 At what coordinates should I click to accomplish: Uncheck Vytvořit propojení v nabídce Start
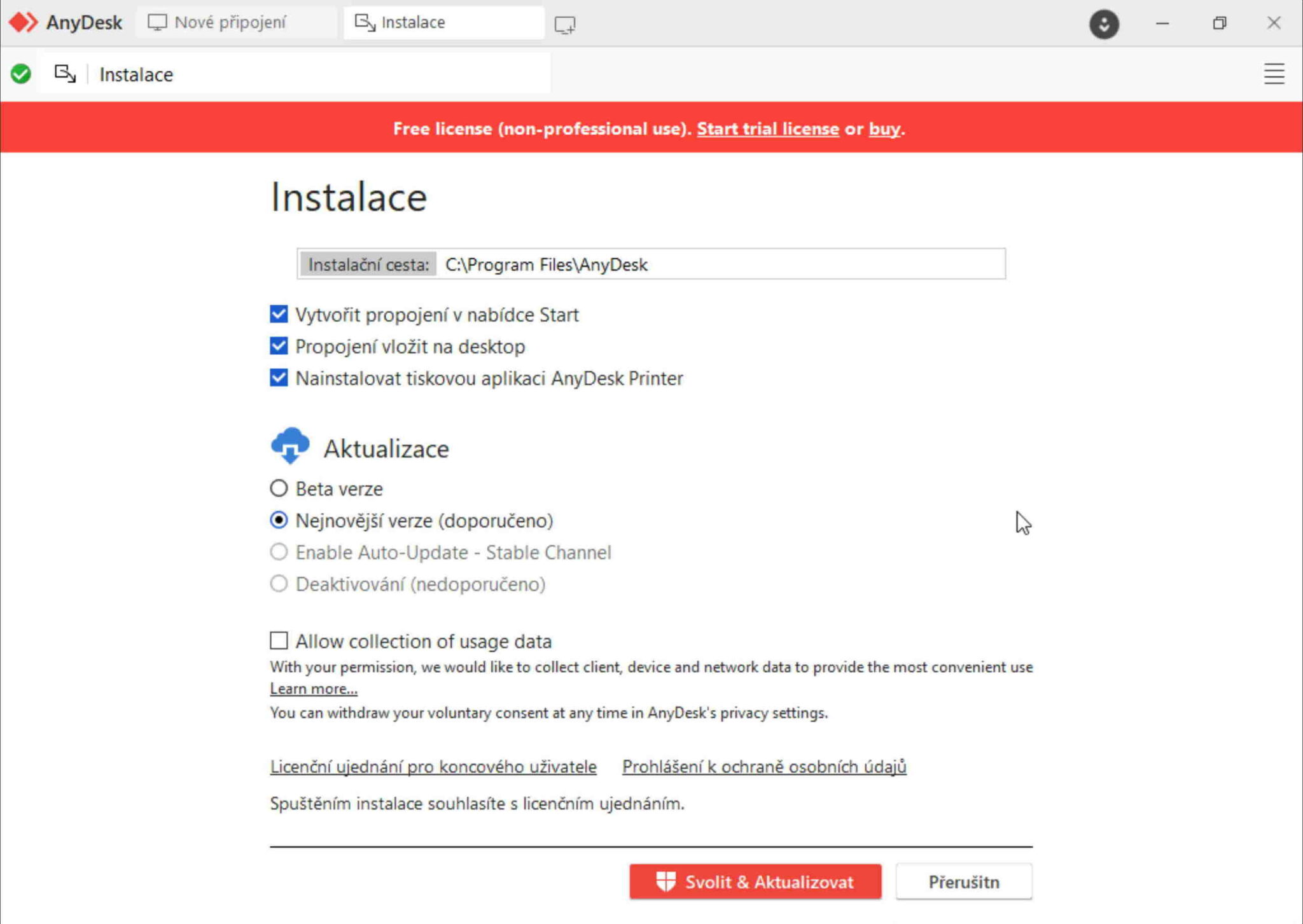(278, 314)
